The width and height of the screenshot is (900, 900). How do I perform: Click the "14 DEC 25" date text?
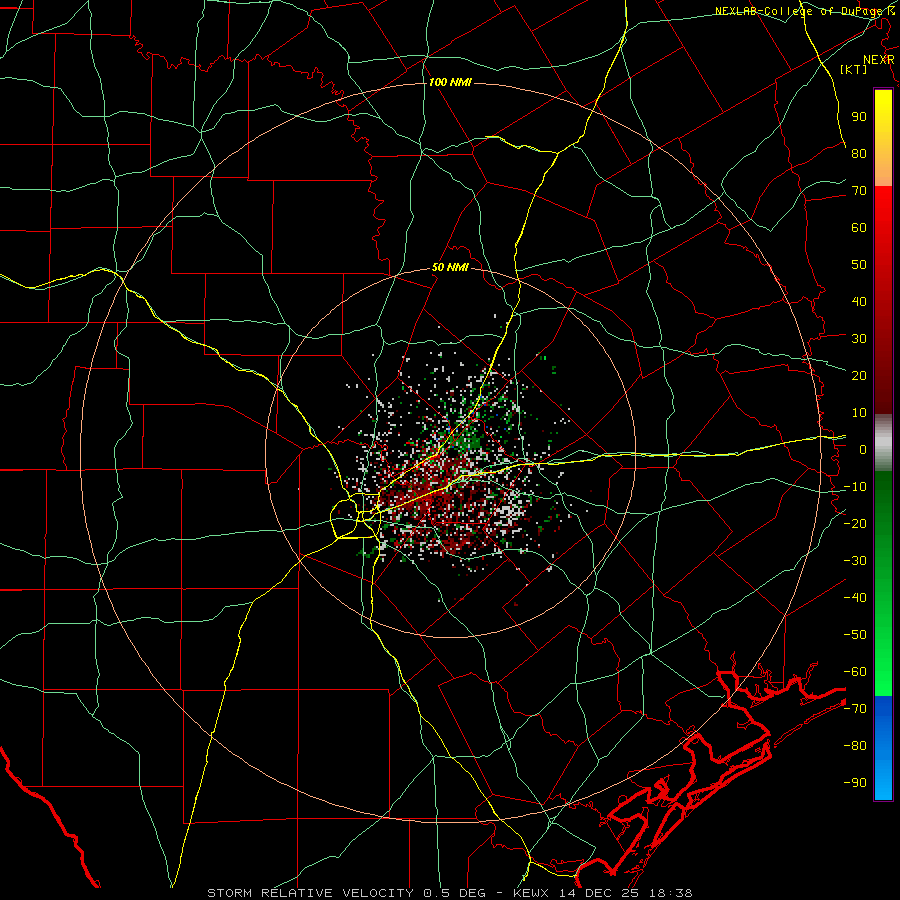600,893
